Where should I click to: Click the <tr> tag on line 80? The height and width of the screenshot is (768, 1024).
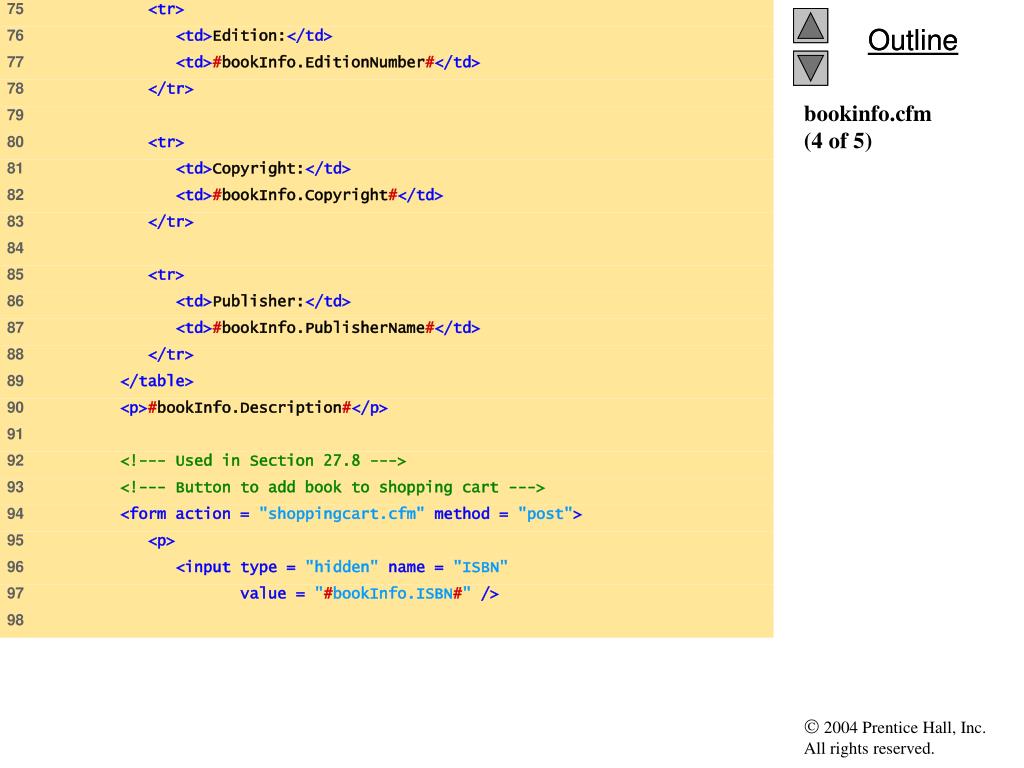166,142
